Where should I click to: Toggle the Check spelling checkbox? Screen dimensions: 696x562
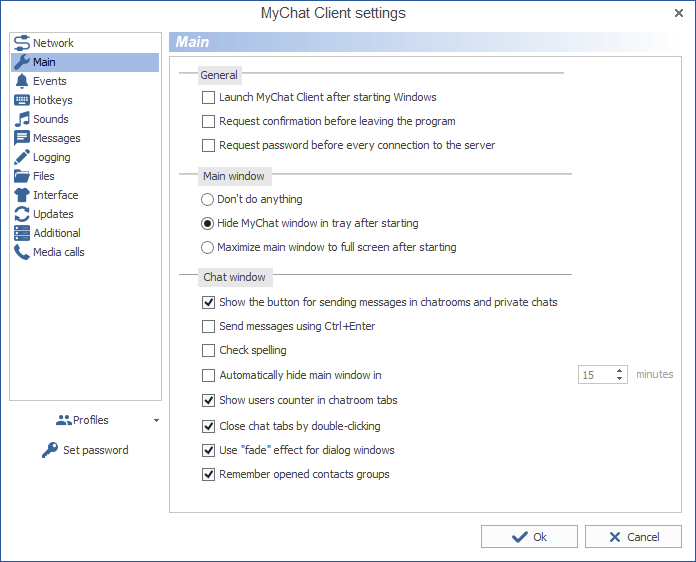[208, 351]
